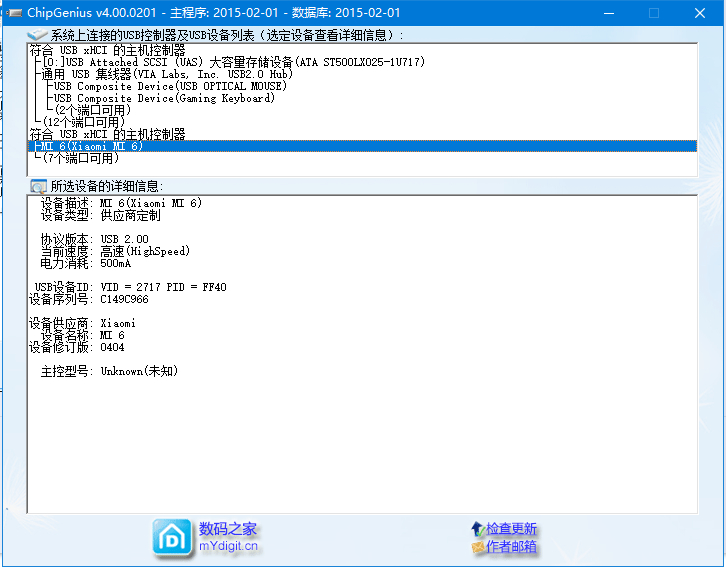The image size is (726, 569).
Task: Click the 设备修订版 0404 line
Action: click(76, 347)
